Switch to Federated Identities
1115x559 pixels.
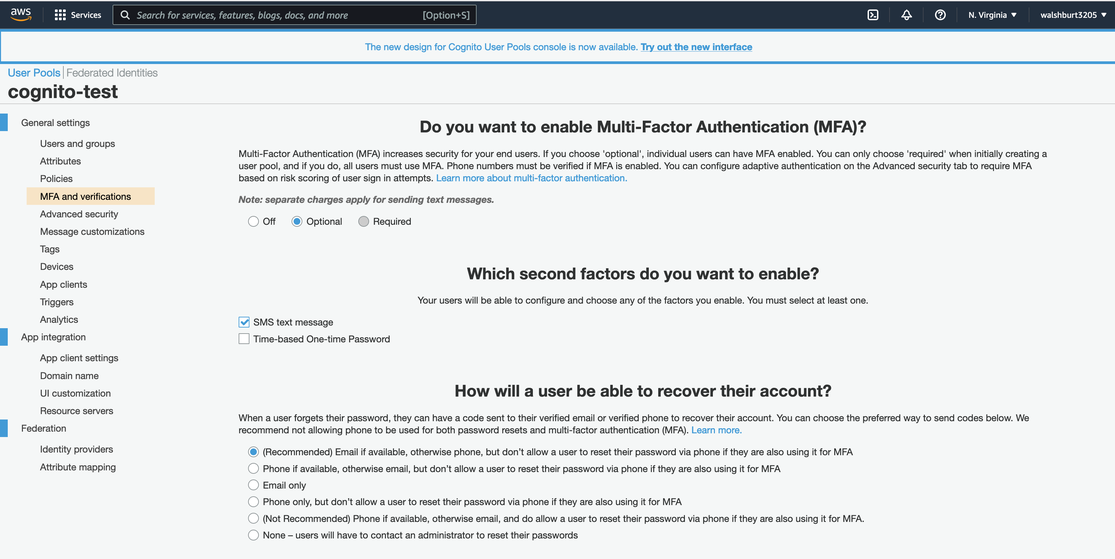click(112, 73)
